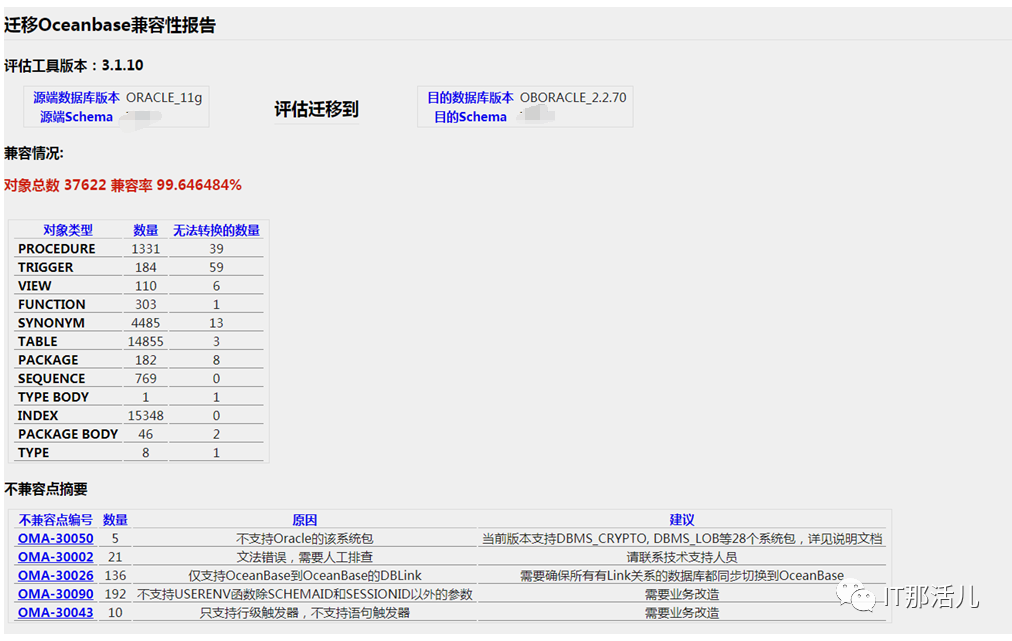Click the SYNONYM count 4485
This screenshot has width=1012, height=641.
click(146, 323)
